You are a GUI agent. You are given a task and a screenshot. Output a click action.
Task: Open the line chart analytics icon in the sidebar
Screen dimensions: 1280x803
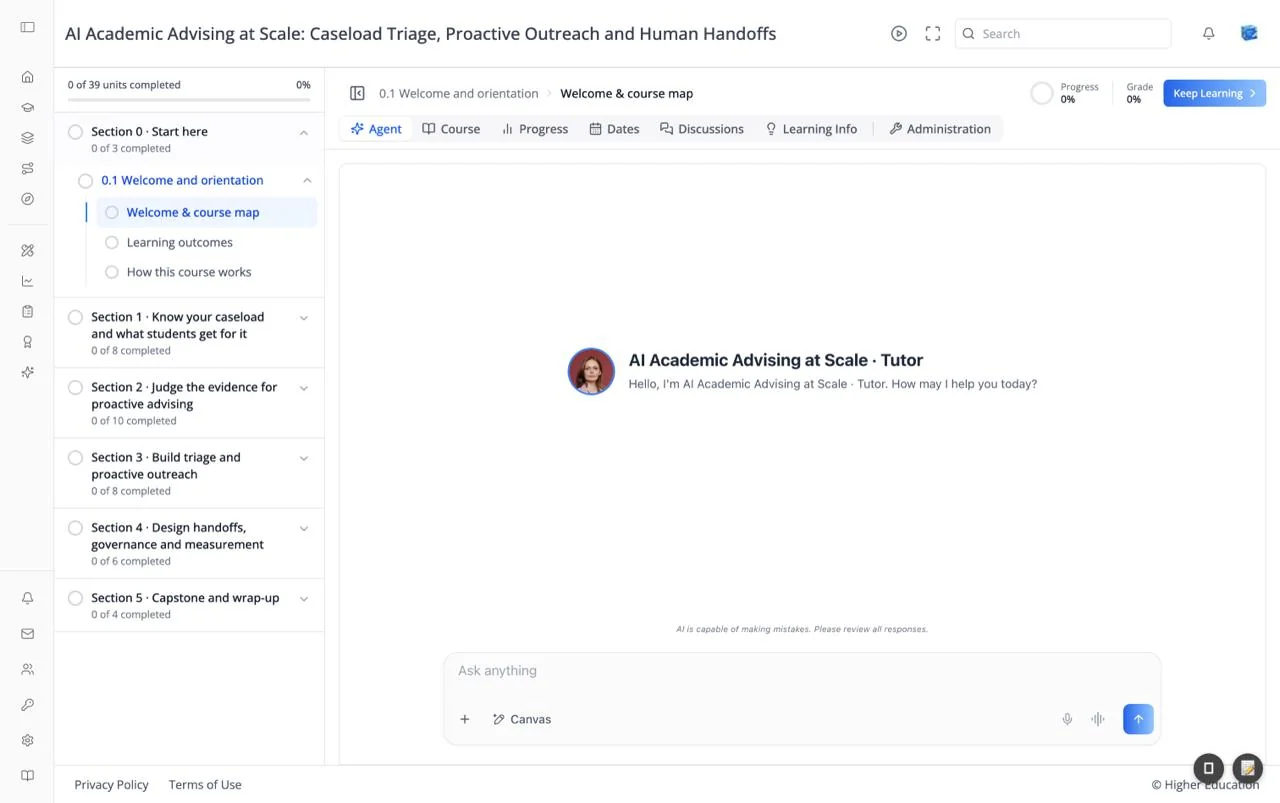click(27, 281)
